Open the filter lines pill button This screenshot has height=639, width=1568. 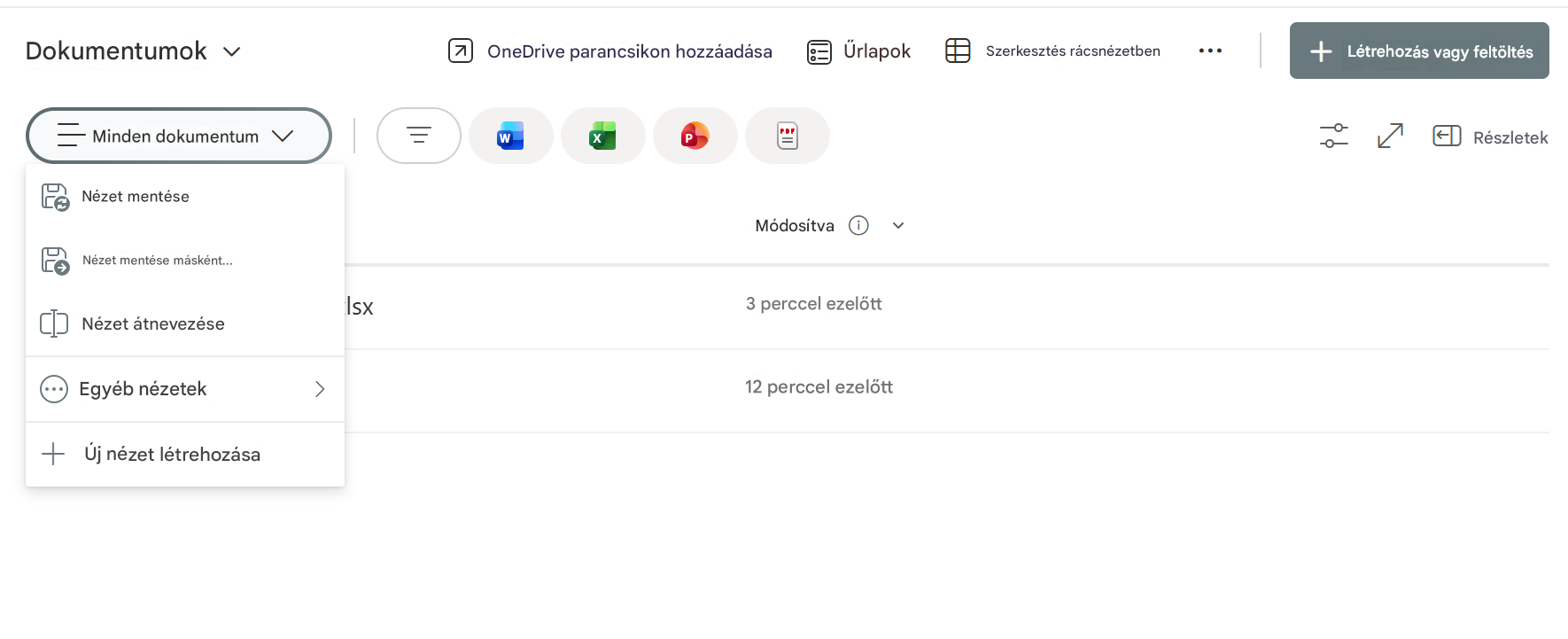pyautogui.click(x=419, y=136)
